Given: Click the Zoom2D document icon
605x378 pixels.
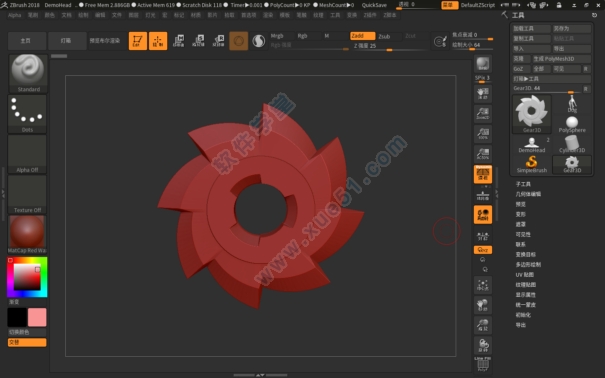Looking at the screenshot, I should (483, 114).
